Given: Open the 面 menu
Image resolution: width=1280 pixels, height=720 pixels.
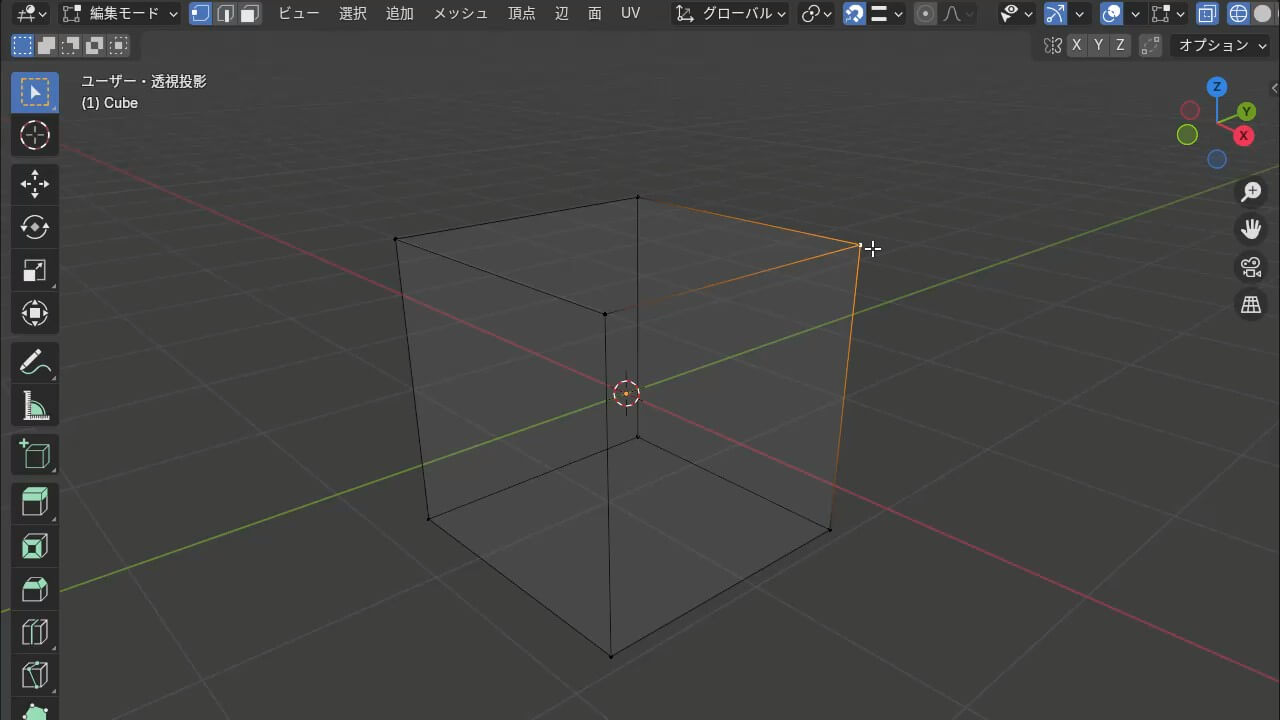Looking at the screenshot, I should [x=595, y=14].
